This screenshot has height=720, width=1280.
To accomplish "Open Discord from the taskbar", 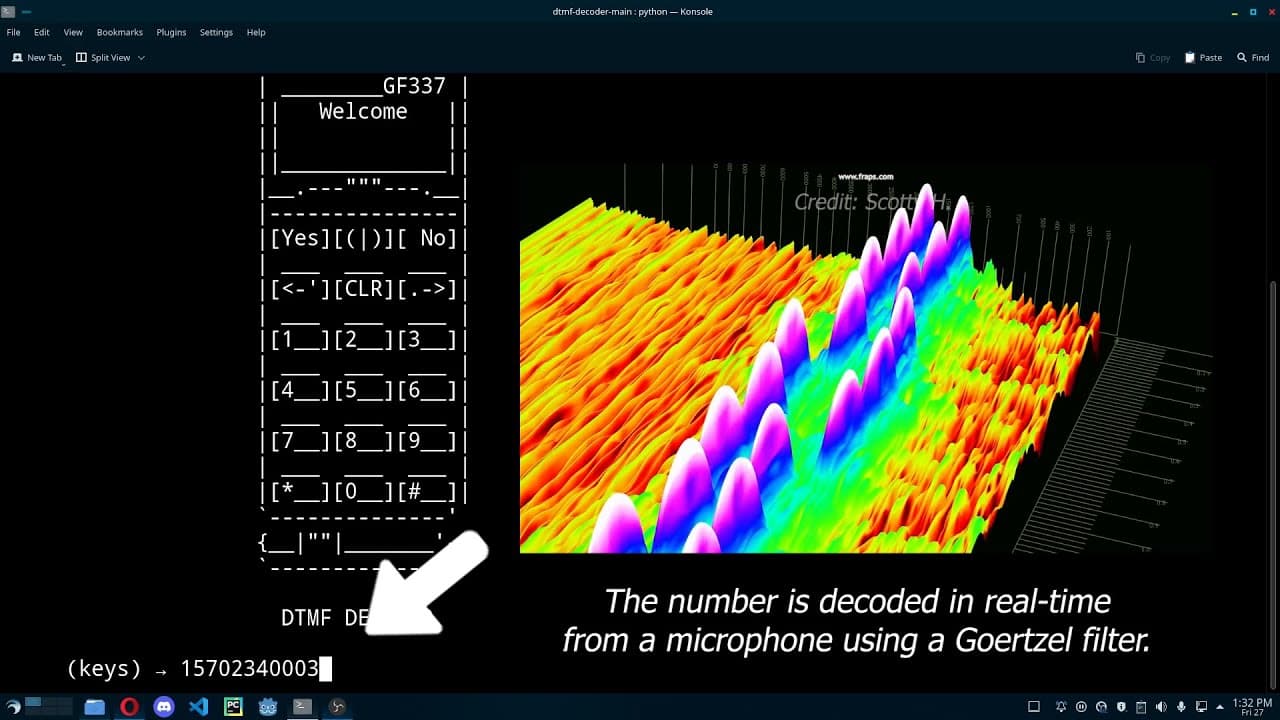I will click(x=164, y=707).
